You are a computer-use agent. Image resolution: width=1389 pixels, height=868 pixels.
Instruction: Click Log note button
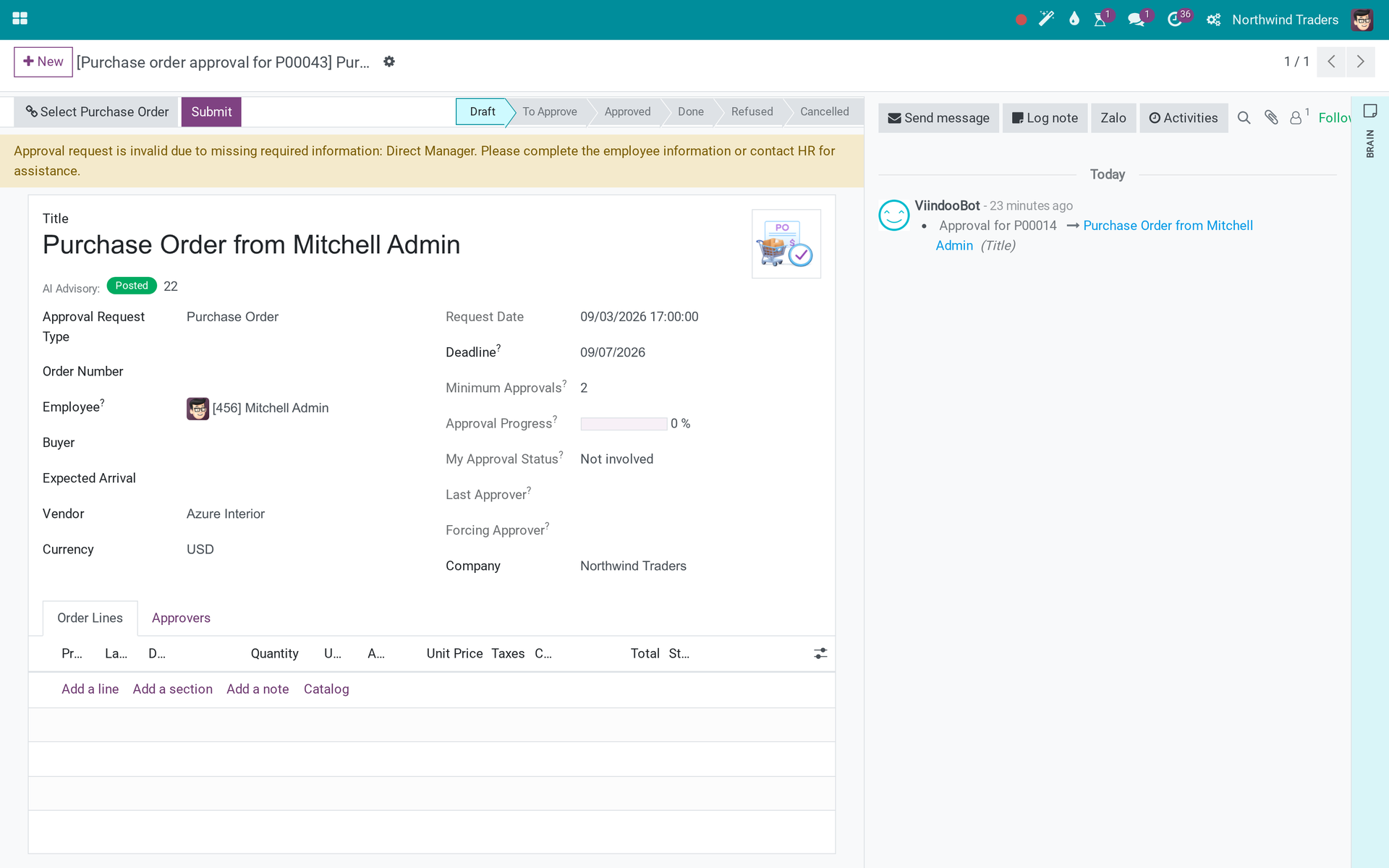[x=1045, y=118]
